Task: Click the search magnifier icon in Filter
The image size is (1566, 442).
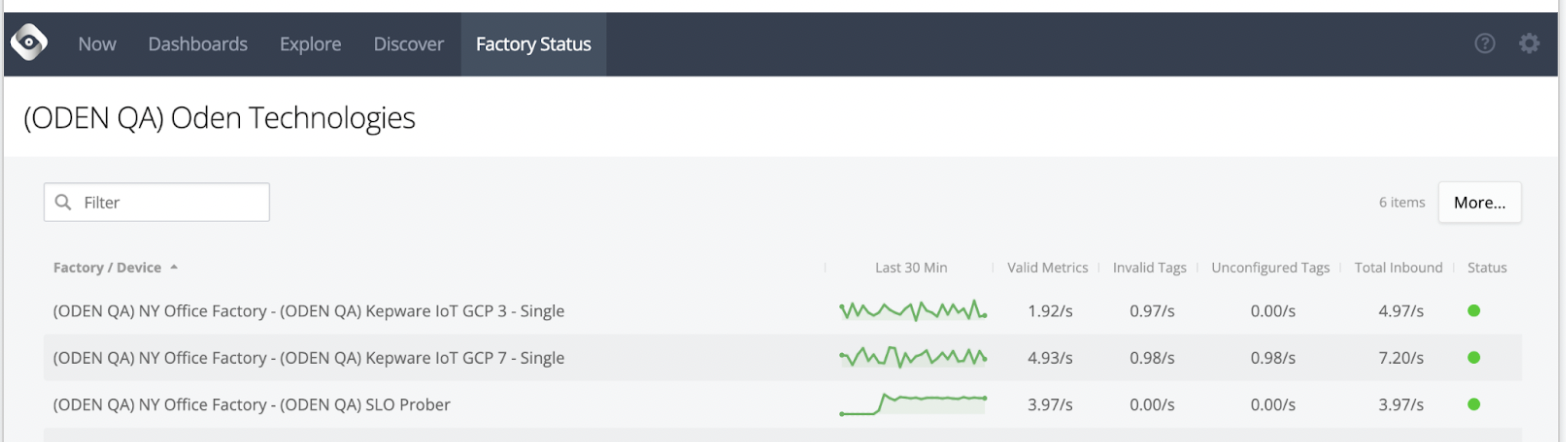Action: coord(64,202)
